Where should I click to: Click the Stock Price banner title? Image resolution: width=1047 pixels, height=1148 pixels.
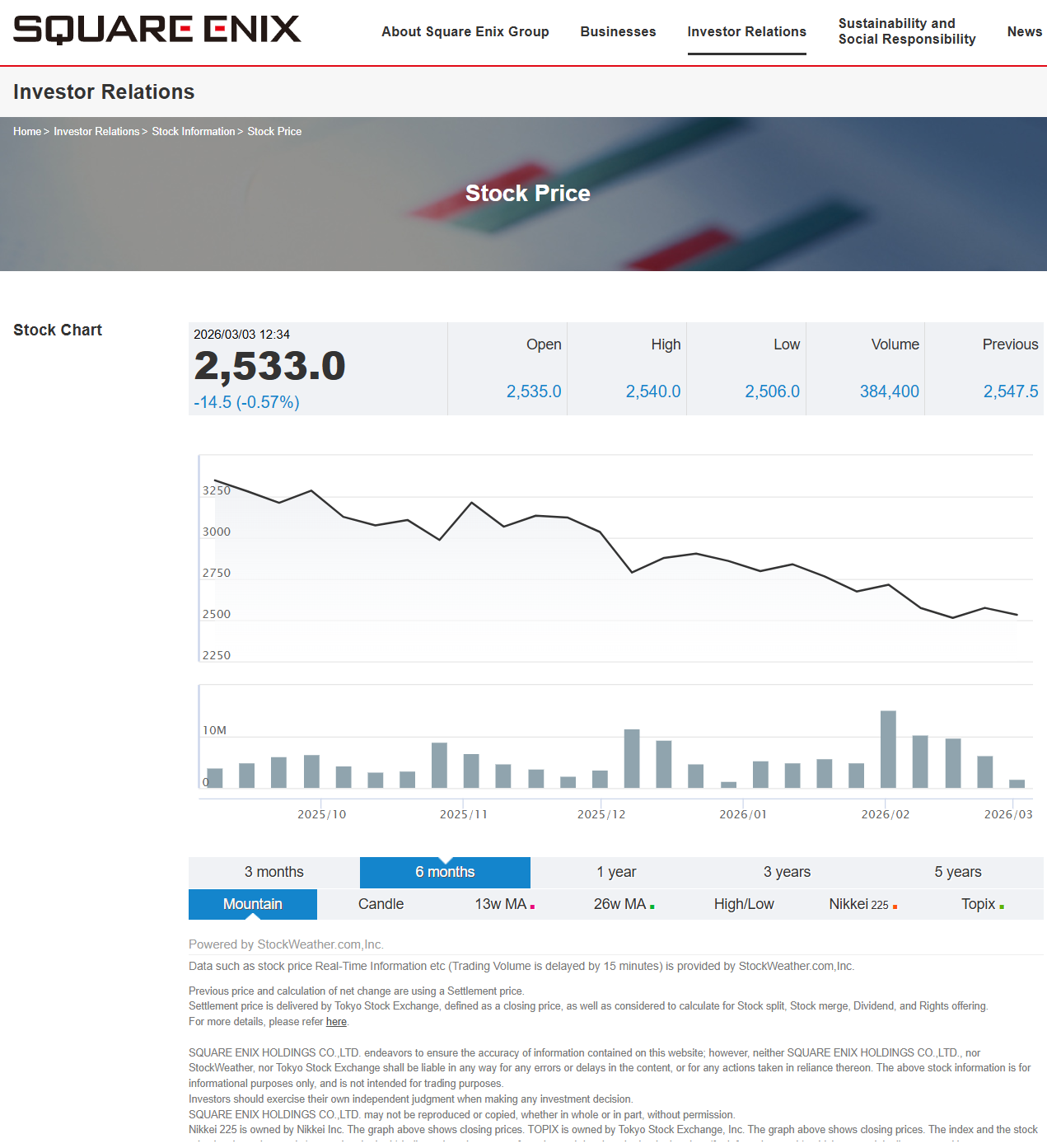click(528, 193)
